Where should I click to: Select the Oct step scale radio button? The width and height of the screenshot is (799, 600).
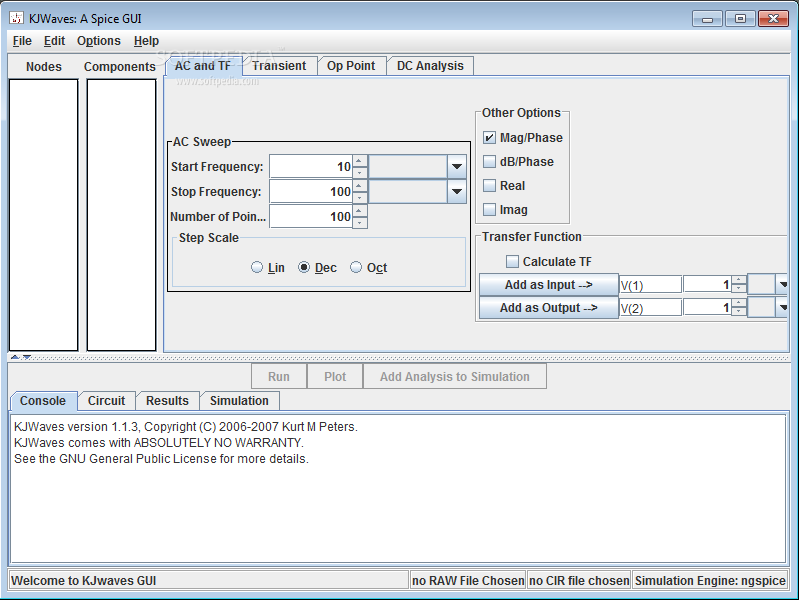point(356,267)
